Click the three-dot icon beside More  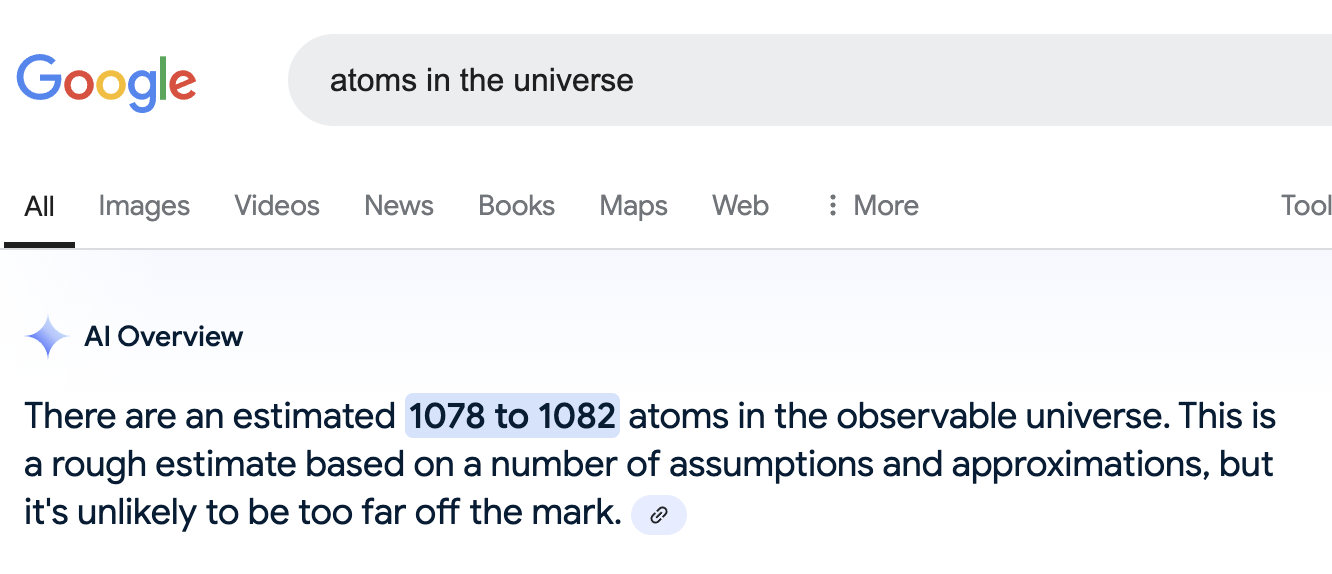(832, 206)
